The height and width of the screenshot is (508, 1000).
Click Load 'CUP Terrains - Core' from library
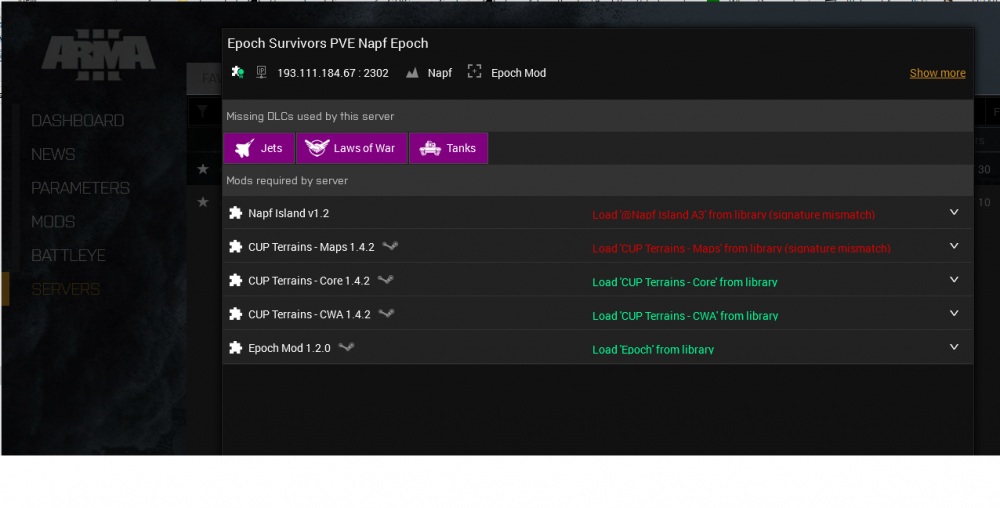tap(684, 282)
